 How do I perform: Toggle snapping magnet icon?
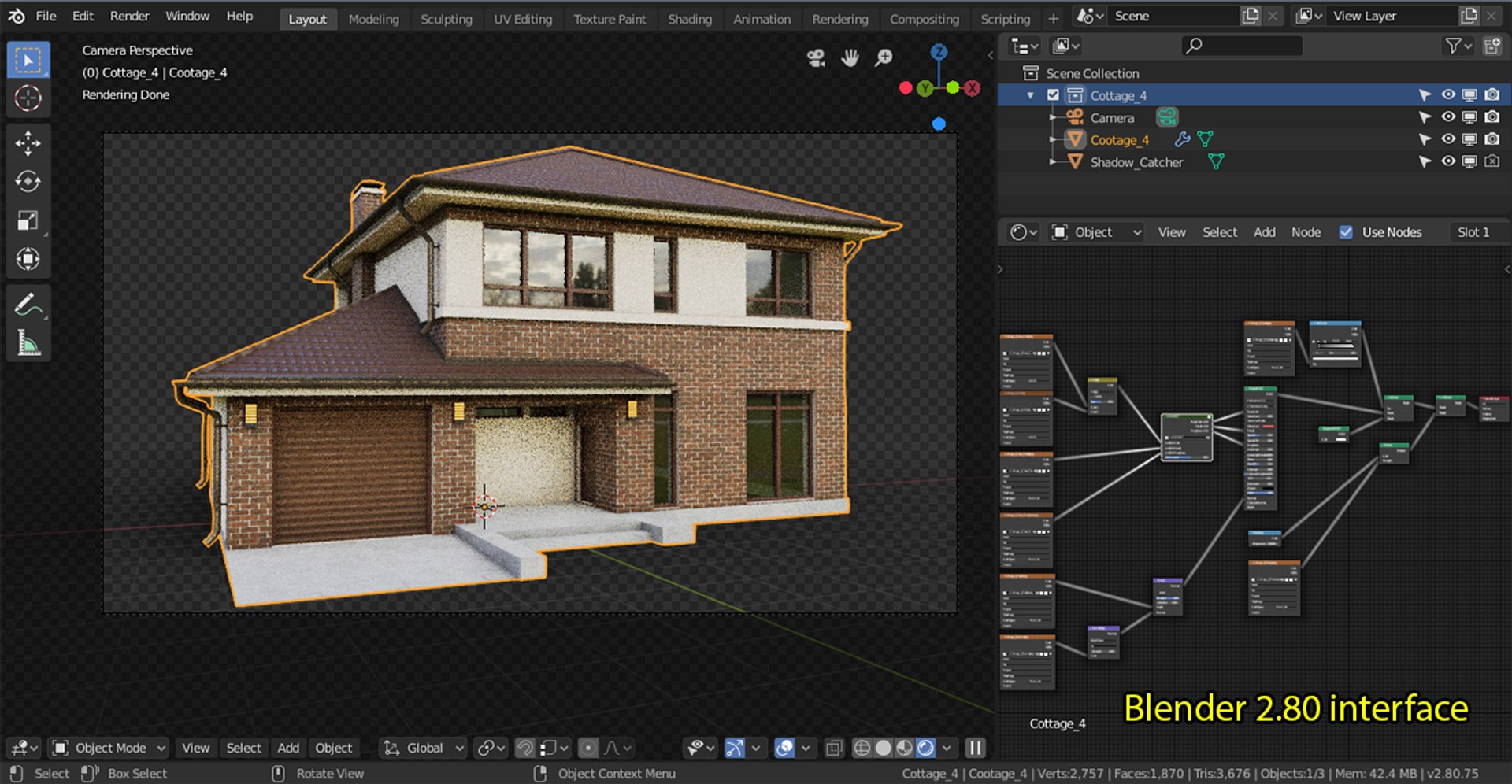[524, 748]
